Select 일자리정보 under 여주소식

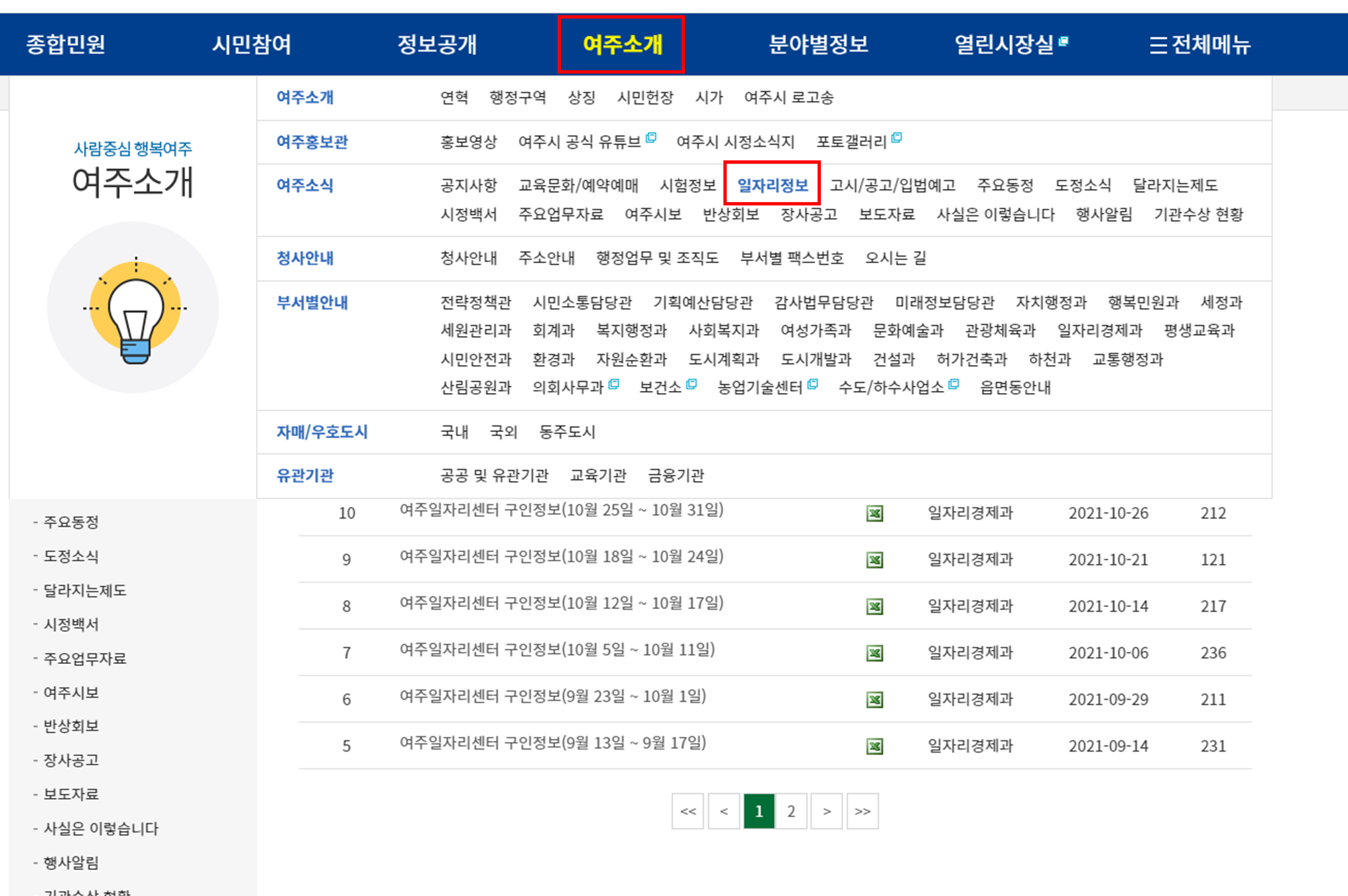772,185
